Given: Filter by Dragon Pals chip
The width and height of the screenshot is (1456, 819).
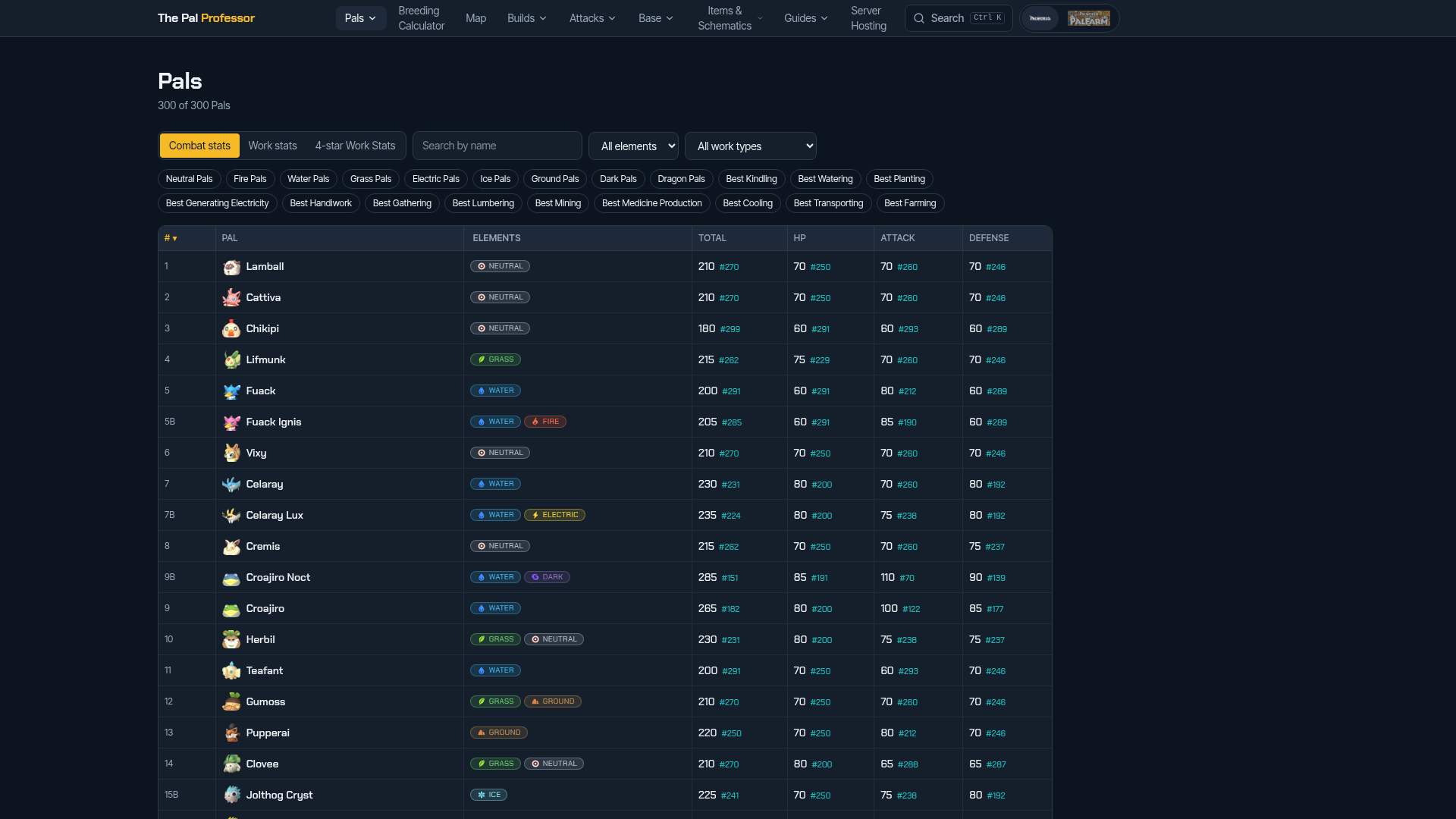Looking at the screenshot, I should pos(682,179).
